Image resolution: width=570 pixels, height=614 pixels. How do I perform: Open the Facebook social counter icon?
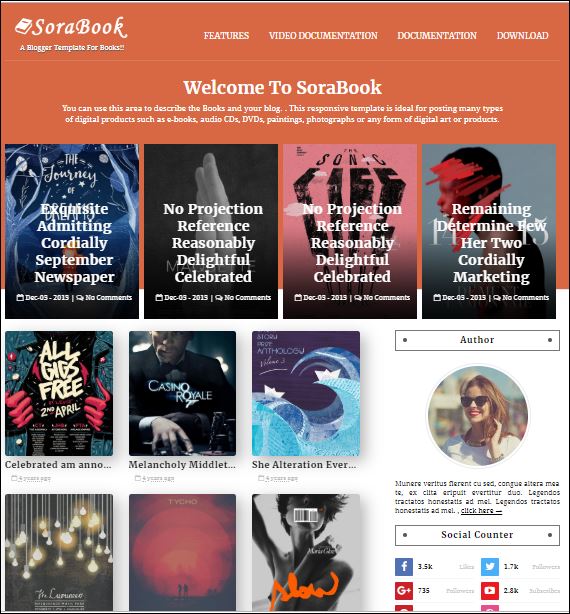[x=404, y=567]
